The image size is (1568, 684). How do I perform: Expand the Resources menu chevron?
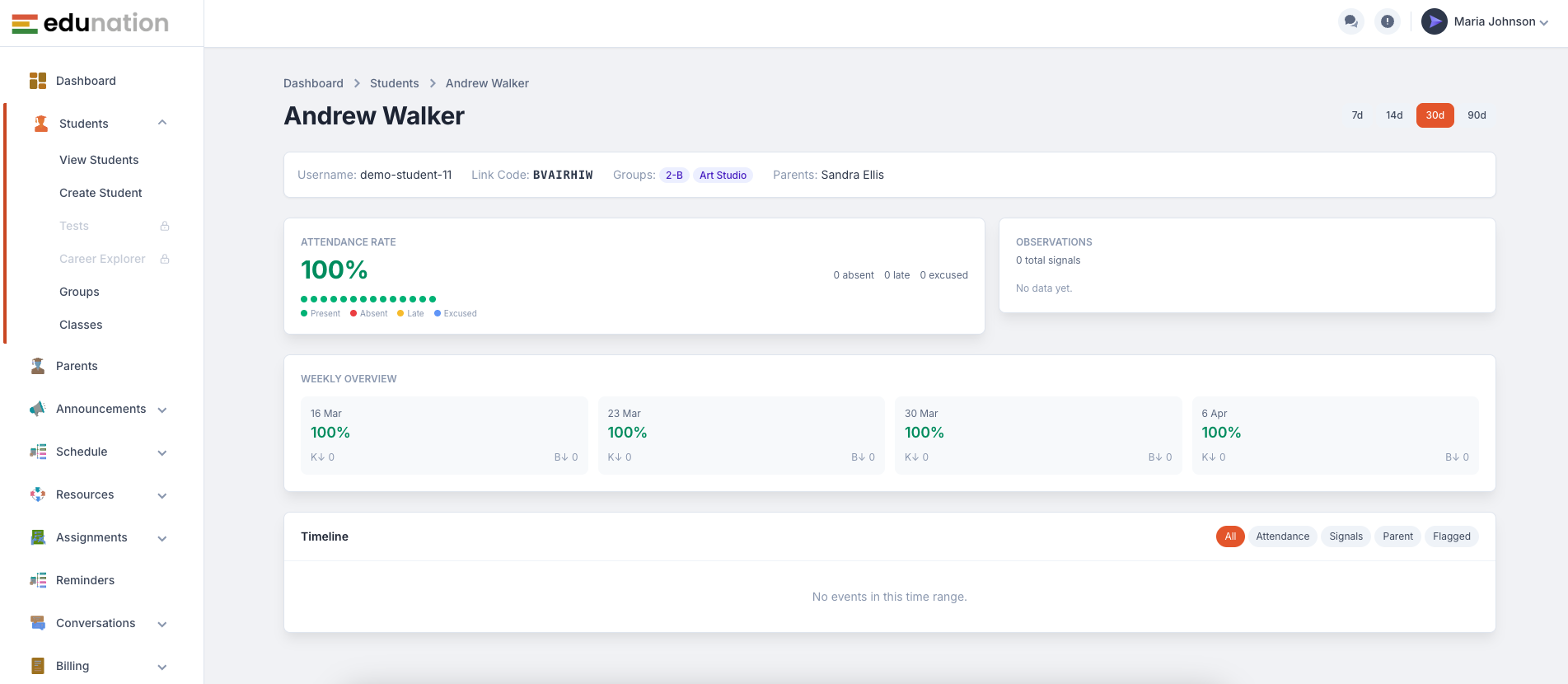point(162,495)
